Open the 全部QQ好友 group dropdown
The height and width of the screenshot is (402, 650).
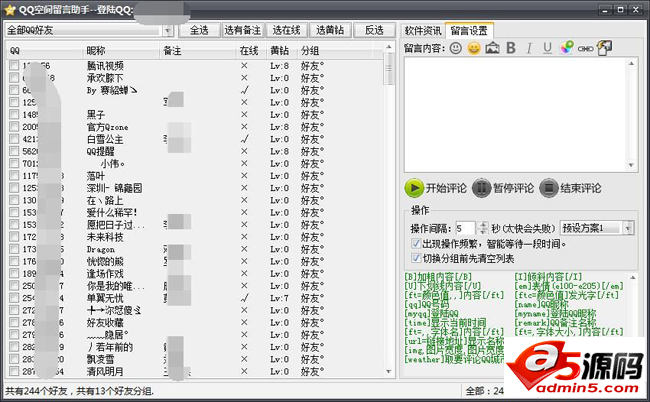pos(167,30)
